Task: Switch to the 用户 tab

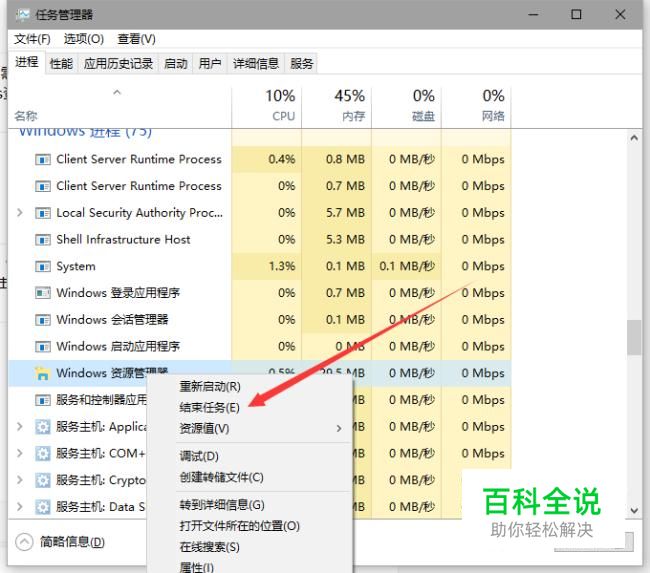Action: [210, 64]
